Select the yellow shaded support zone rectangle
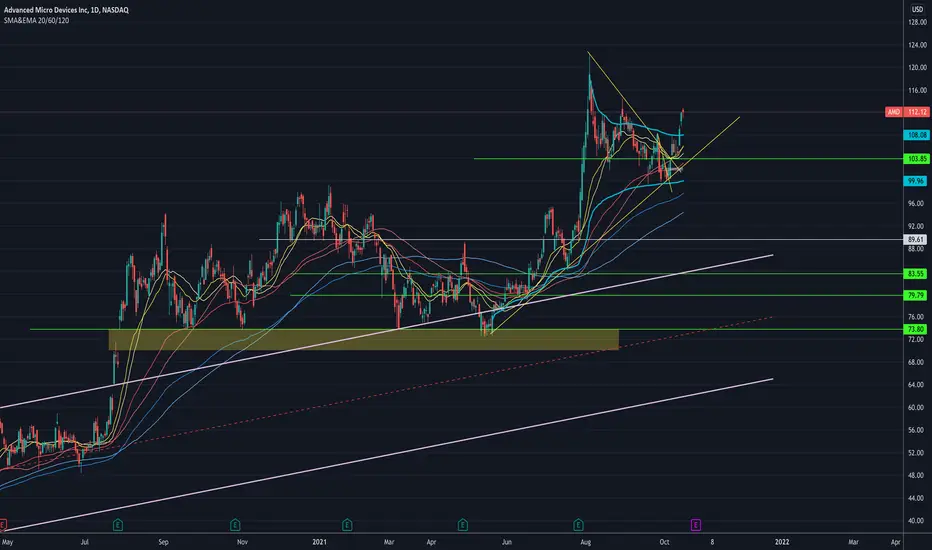 364,340
